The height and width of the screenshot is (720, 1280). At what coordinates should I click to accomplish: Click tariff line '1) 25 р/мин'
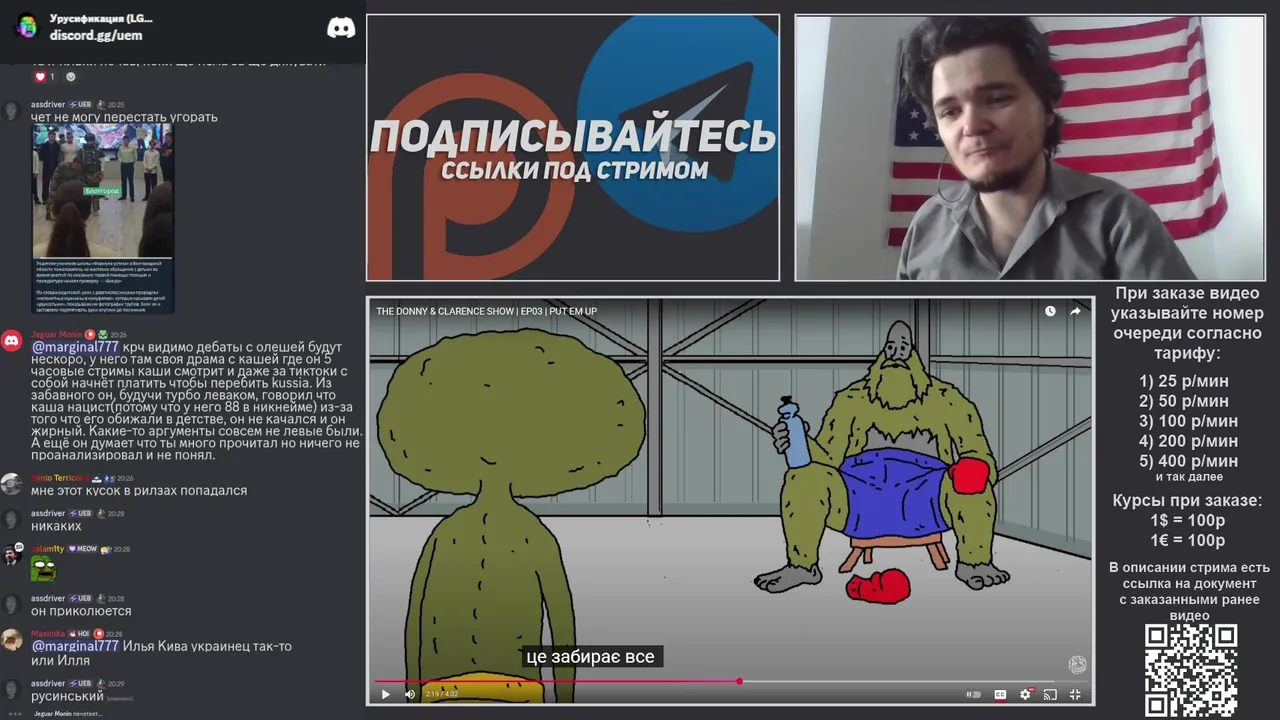point(1184,381)
